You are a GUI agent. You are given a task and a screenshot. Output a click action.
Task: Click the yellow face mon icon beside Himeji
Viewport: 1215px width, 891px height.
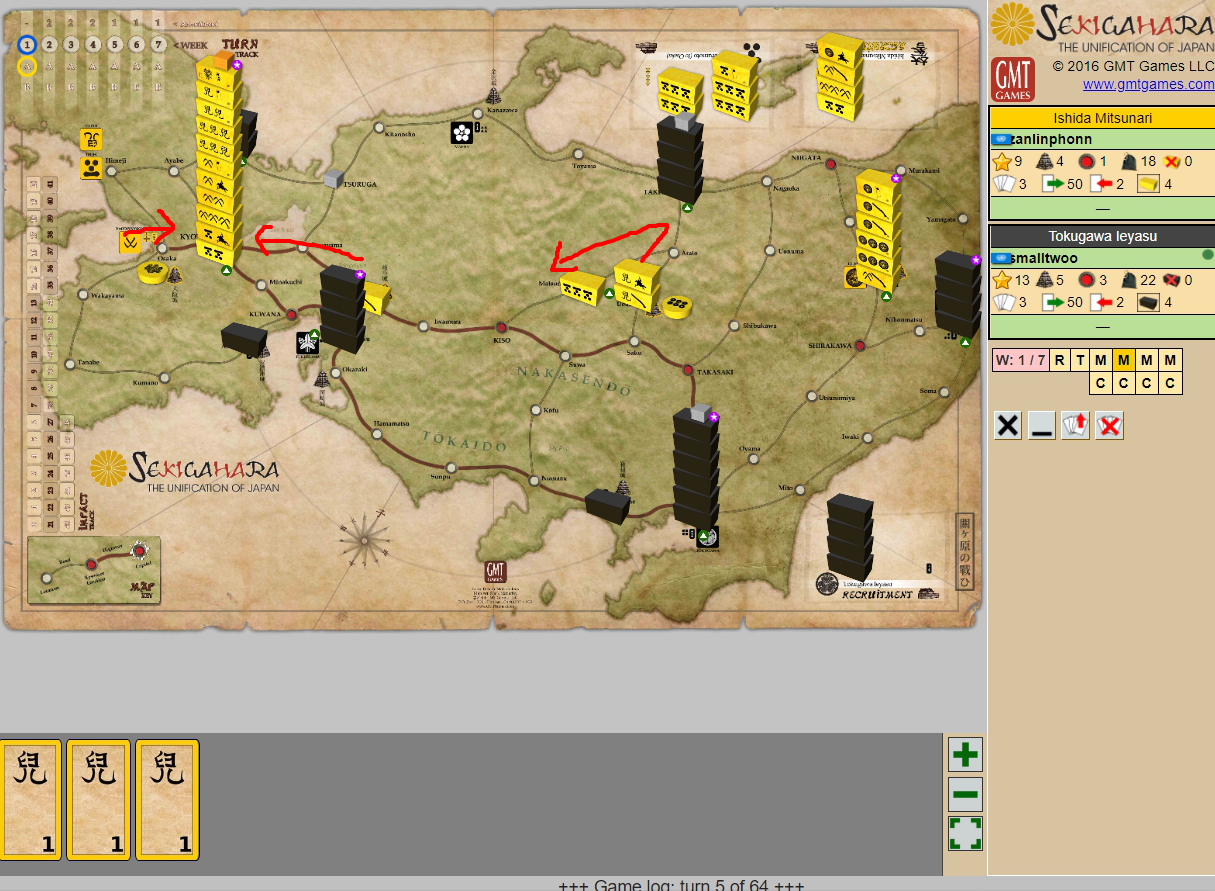pos(91,168)
